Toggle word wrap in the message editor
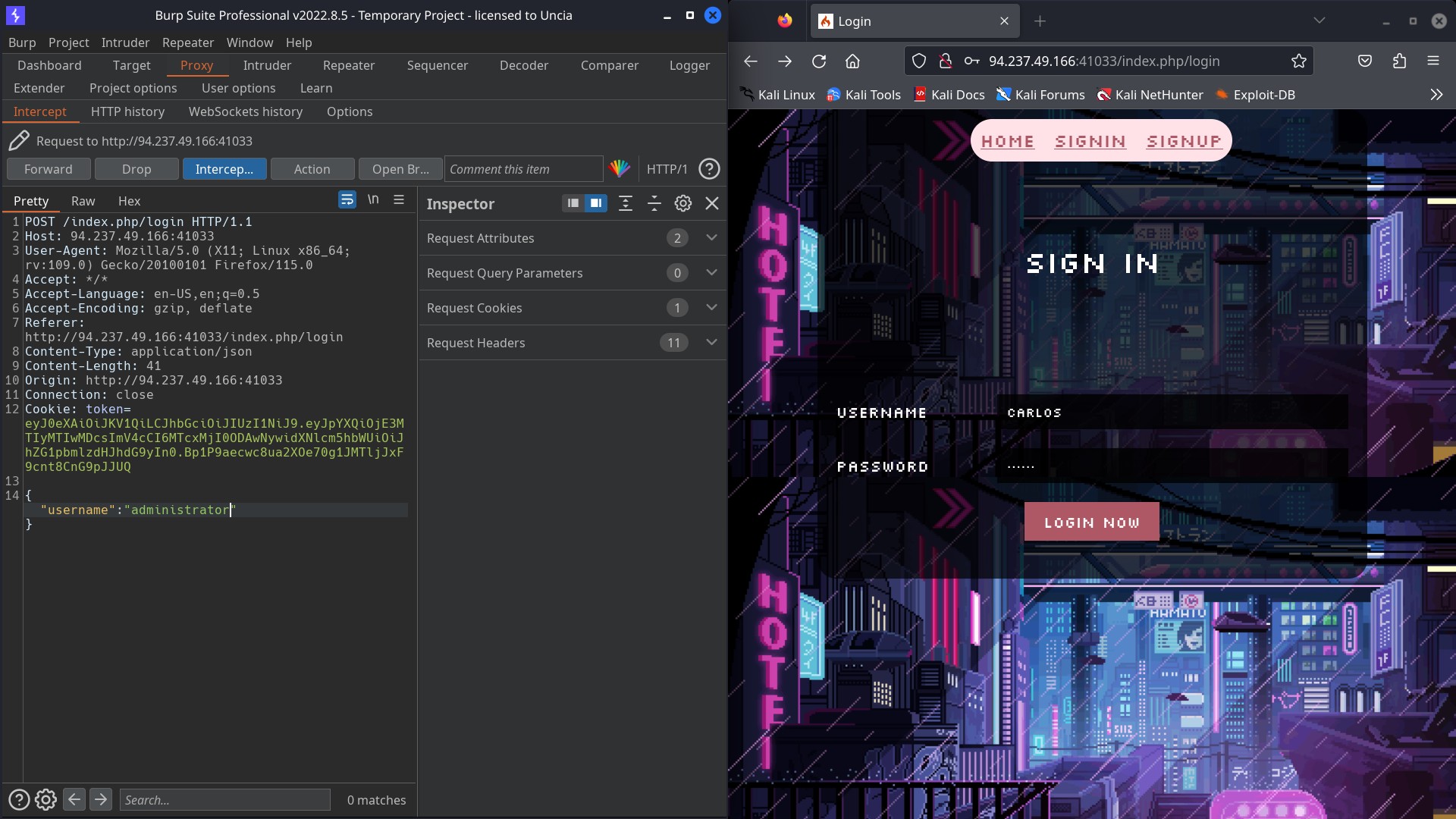 pyautogui.click(x=347, y=200)
